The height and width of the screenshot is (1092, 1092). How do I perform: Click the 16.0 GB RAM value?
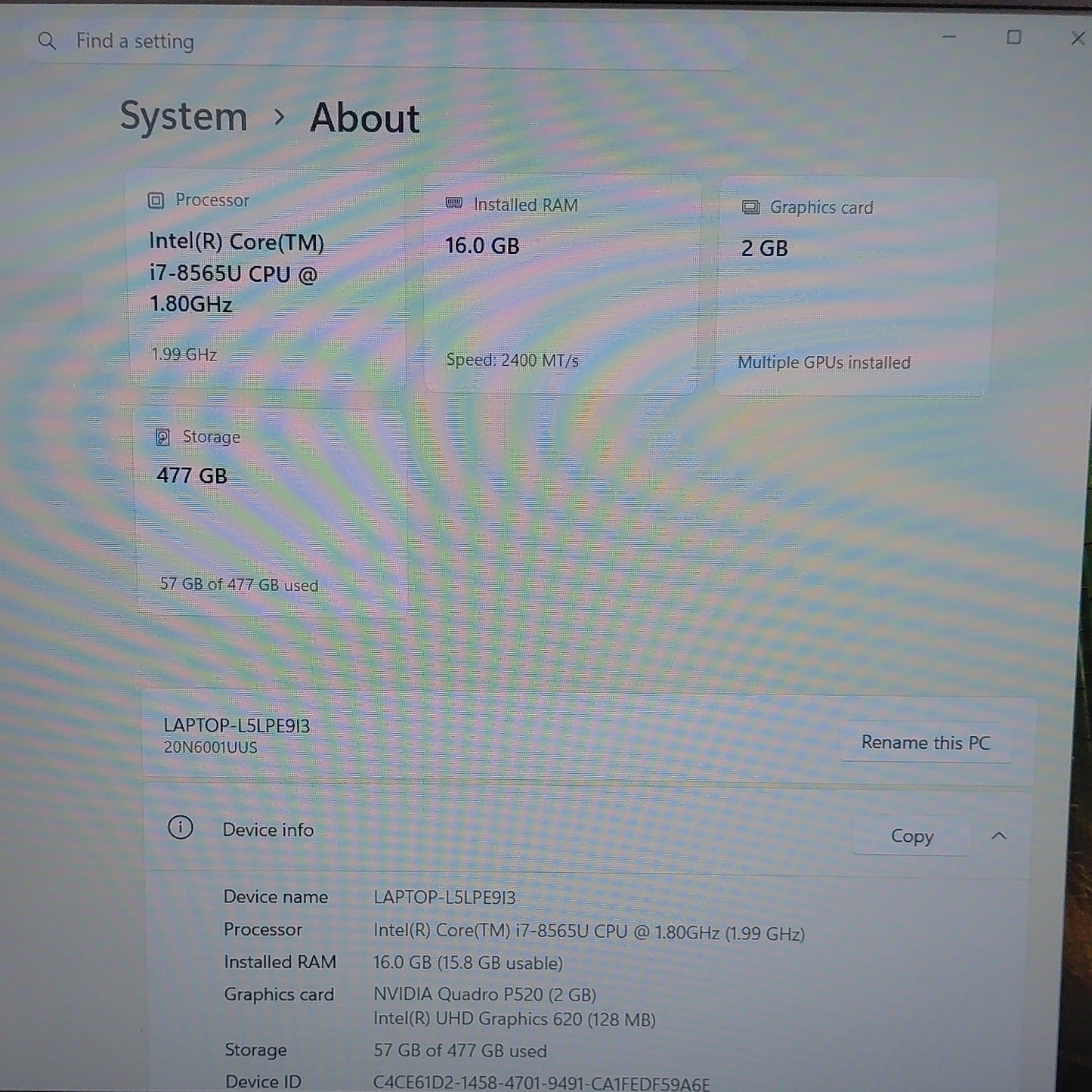point(482,246)
